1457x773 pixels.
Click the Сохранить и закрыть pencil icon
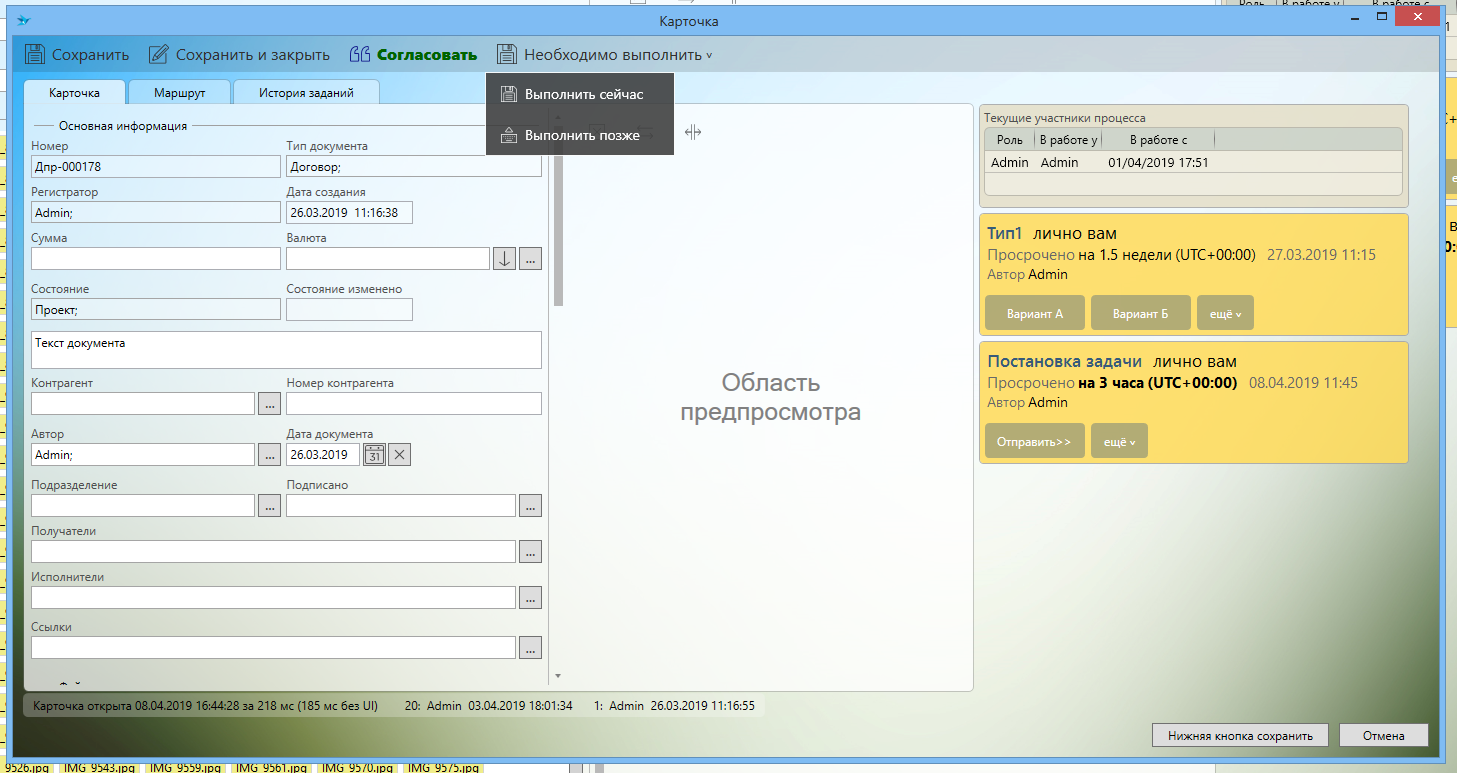pyautogui.click(x=158, y=55)
